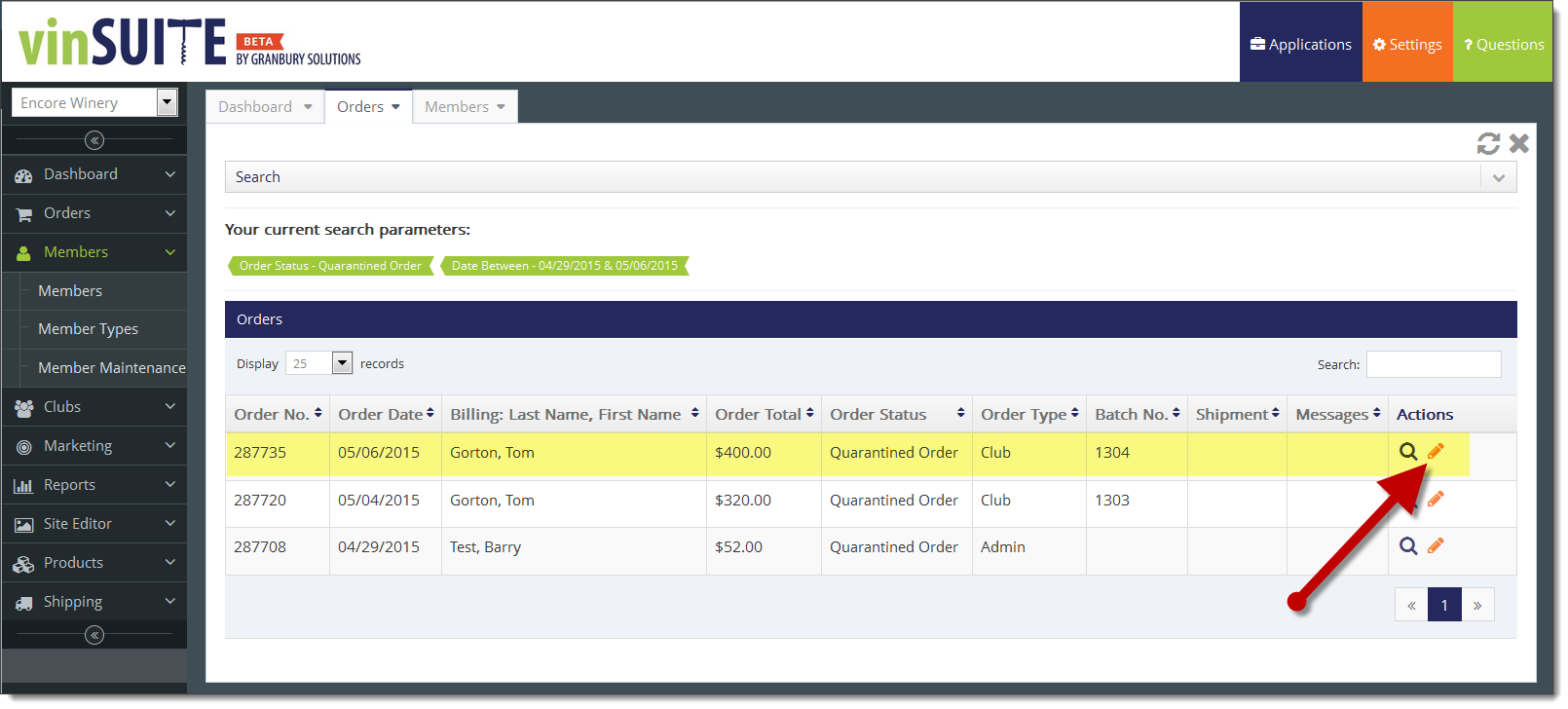This screenshot has width=1568, height=709.
Task: Click the refresh icon above the search panel
Action: tap(1487, 144)
